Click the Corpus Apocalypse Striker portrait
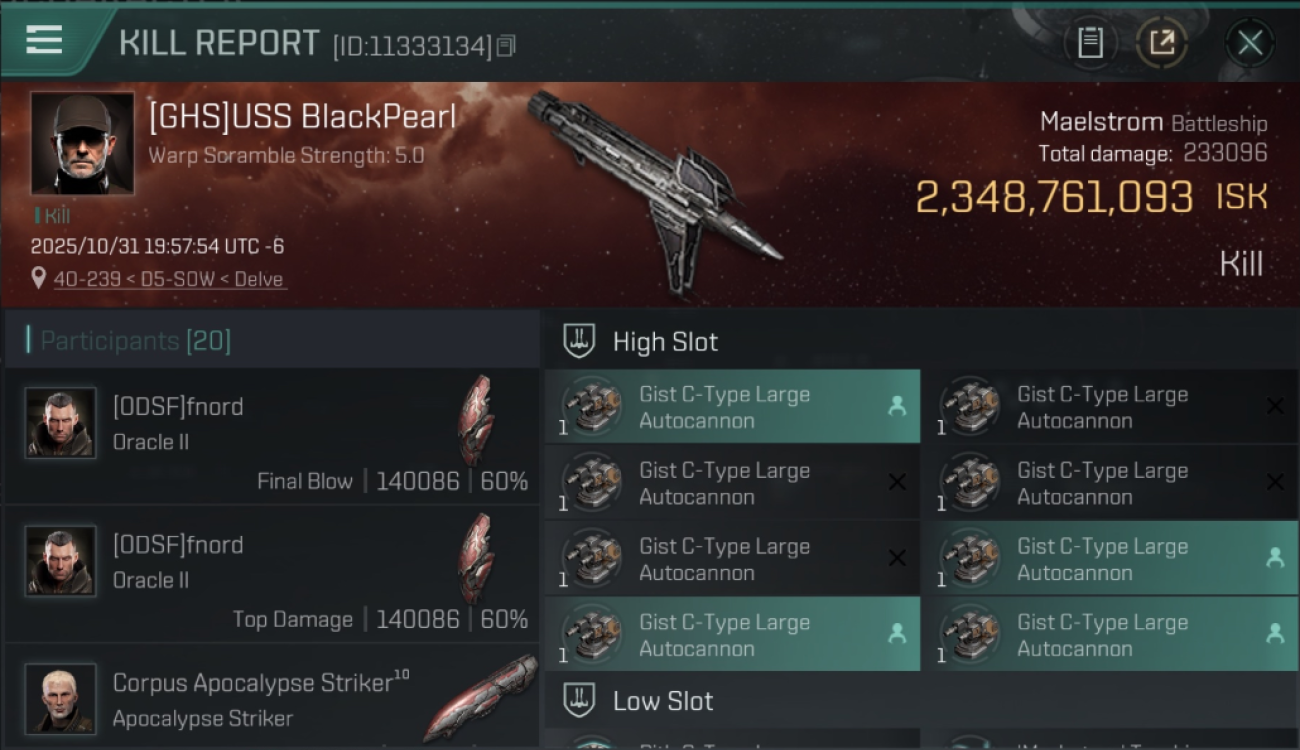The image size is (1300, 750). click(x=61, y=698)
